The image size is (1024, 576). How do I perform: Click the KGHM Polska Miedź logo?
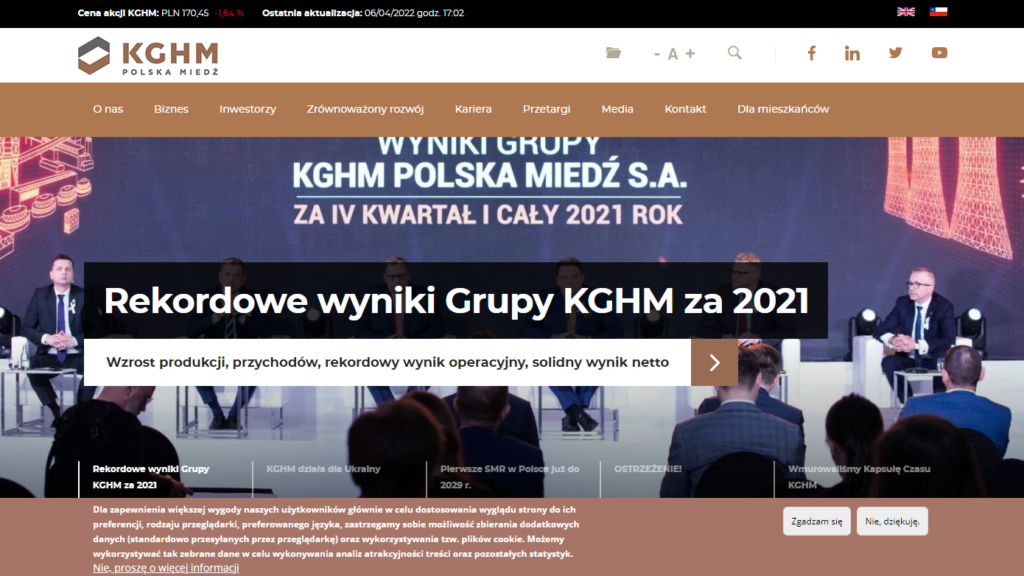[x=148, y=56]
